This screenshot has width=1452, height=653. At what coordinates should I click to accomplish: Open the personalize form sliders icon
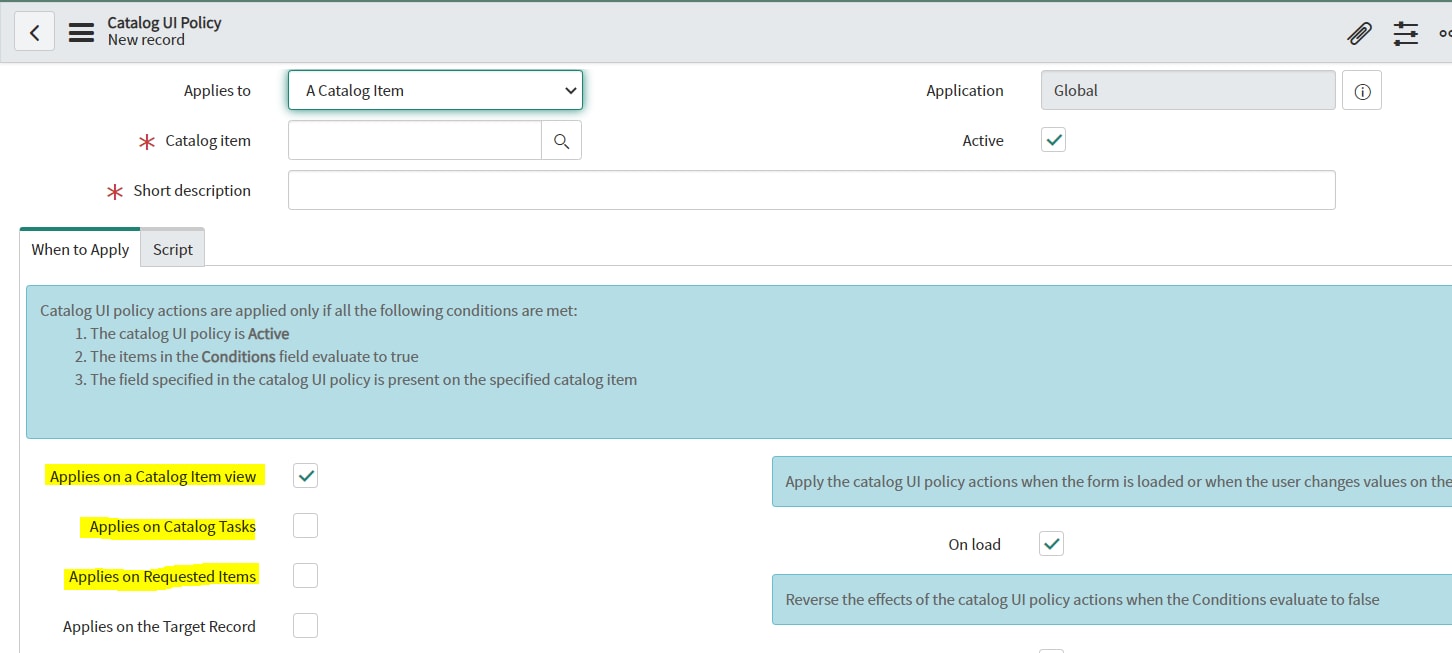pos(1406,33)
